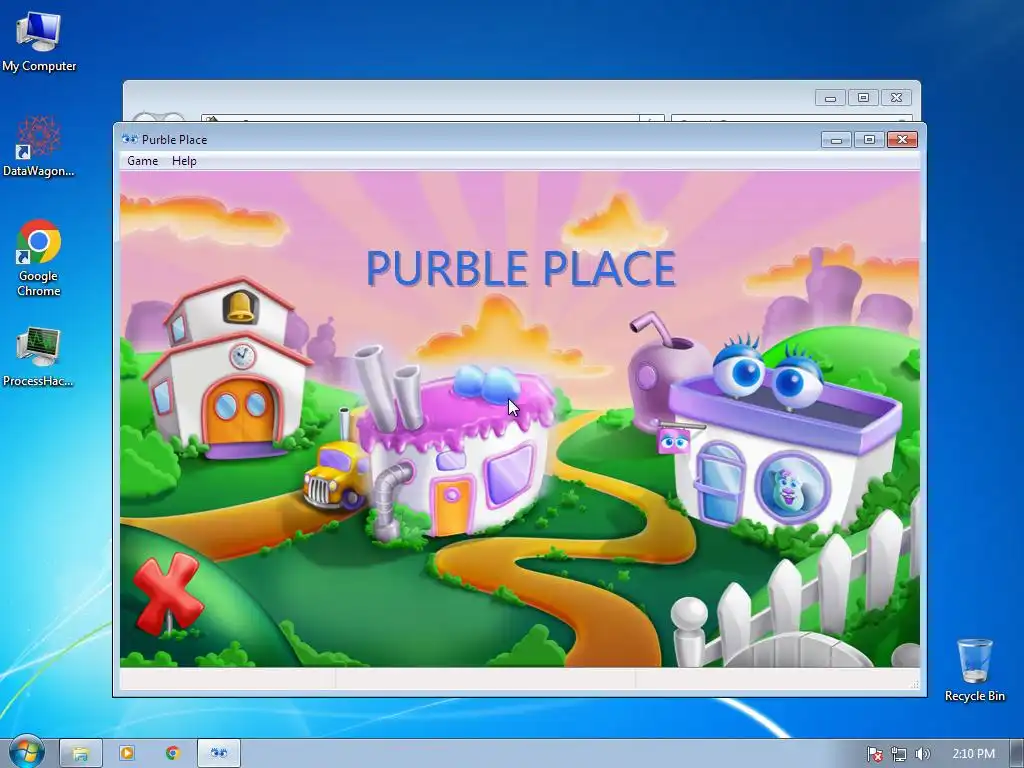Open ProcessHacker desktop shortcut

[x=39, y=357]
